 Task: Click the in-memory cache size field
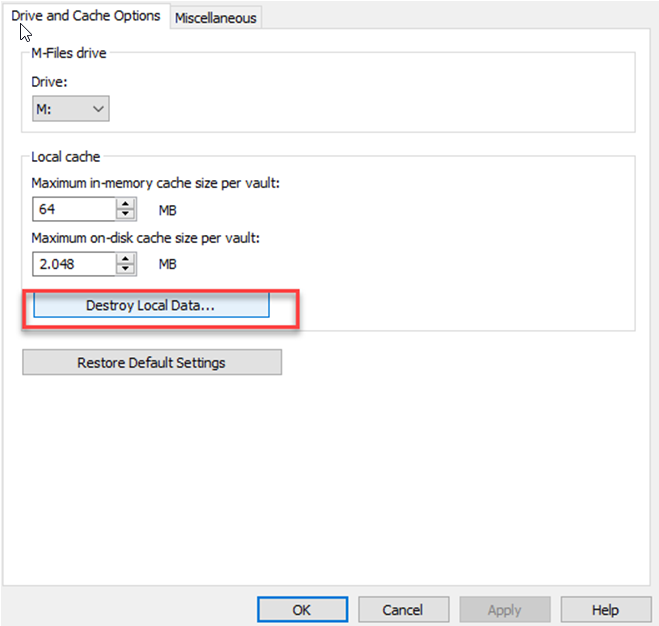[74, 209]
